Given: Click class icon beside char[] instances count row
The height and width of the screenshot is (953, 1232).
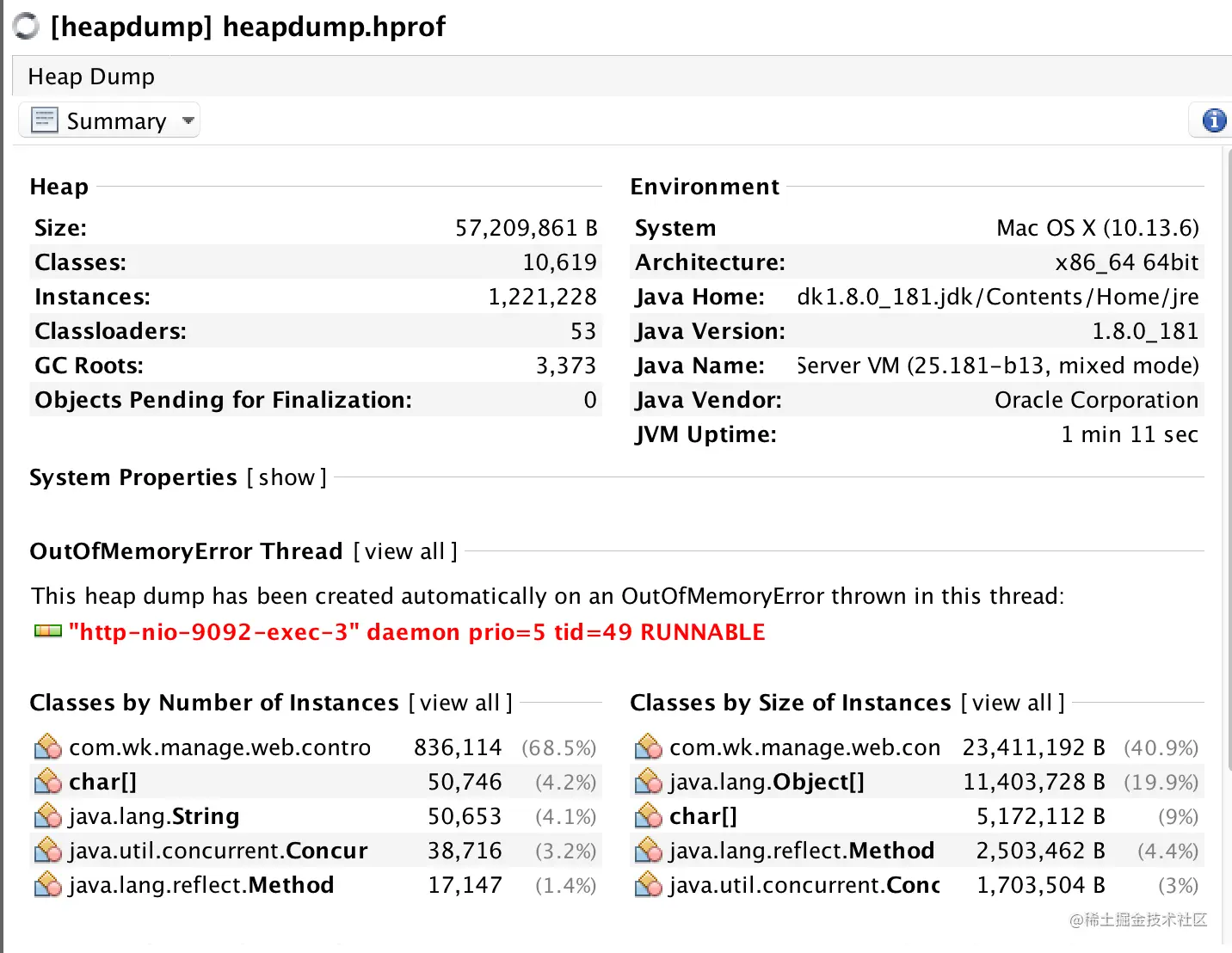Looking at the screenshot, I should 48,781.
